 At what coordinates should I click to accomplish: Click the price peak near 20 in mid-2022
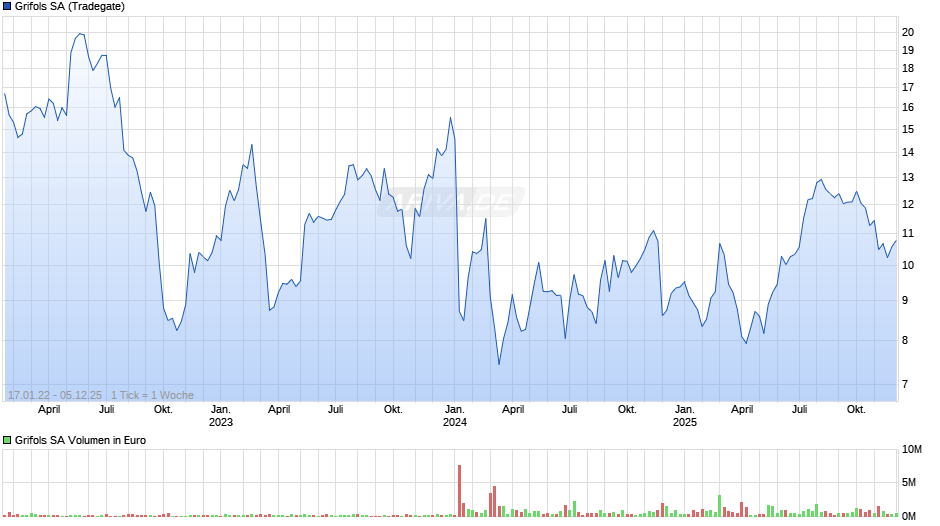tap(80, 34)
